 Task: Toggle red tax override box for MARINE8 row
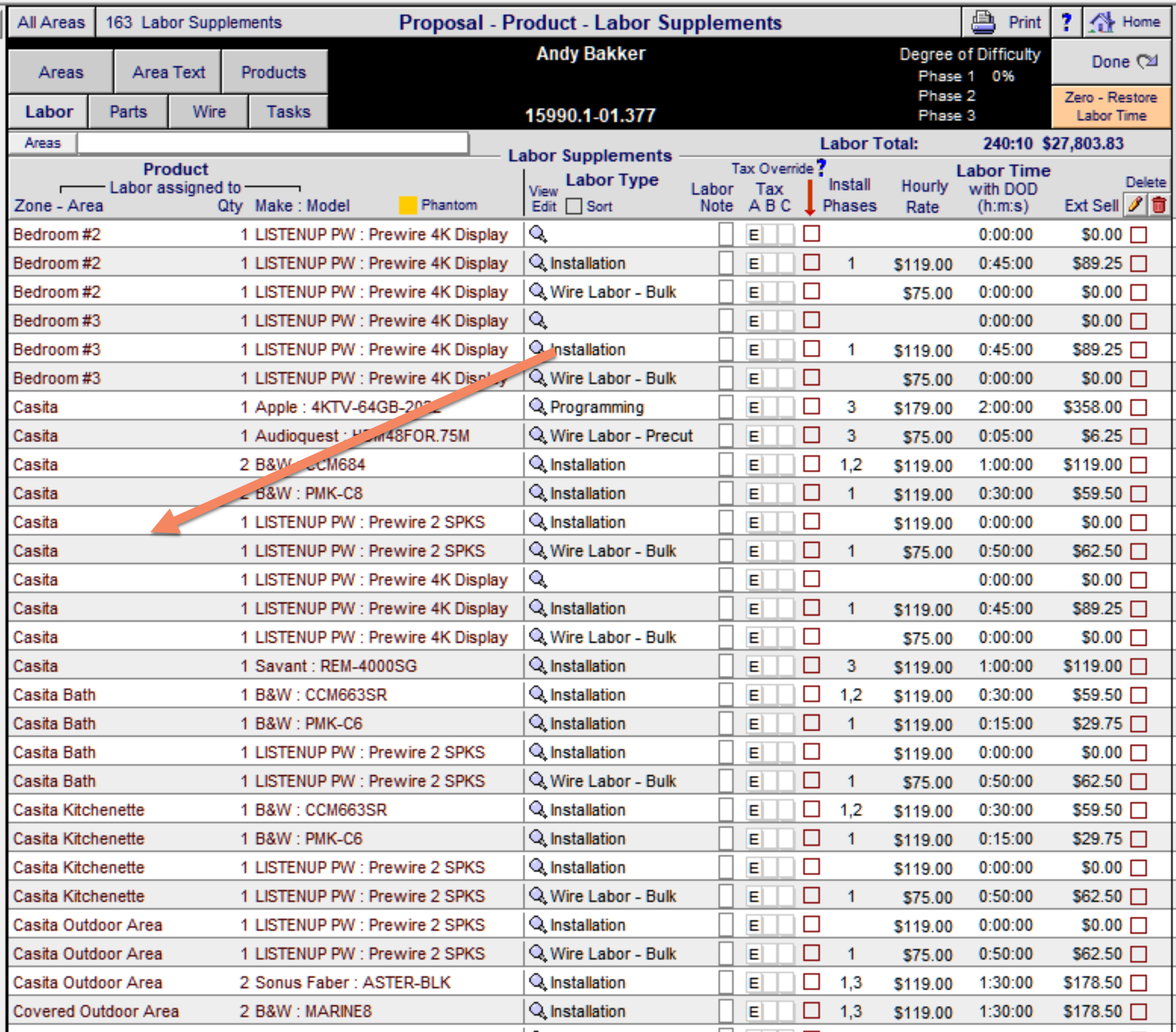pos(811,1010)
